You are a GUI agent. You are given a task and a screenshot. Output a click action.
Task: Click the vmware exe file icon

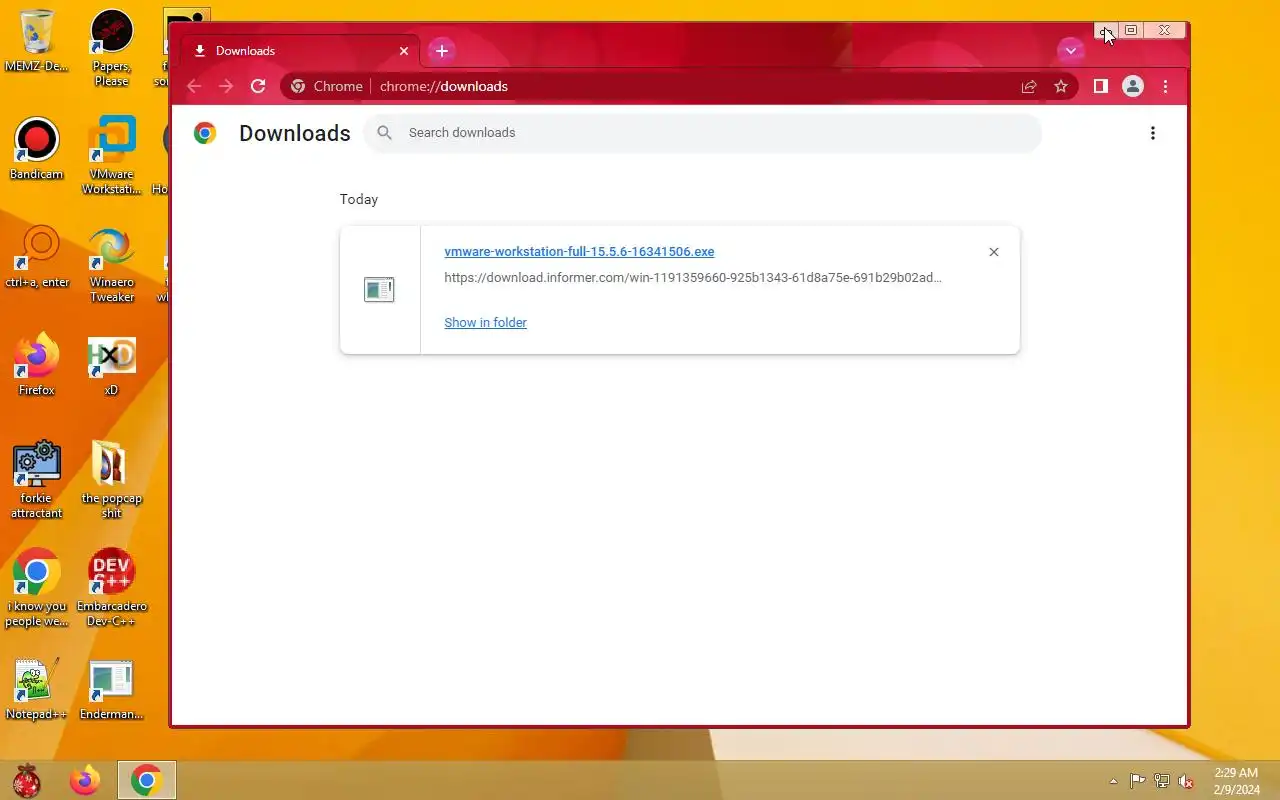pos(379,290)
